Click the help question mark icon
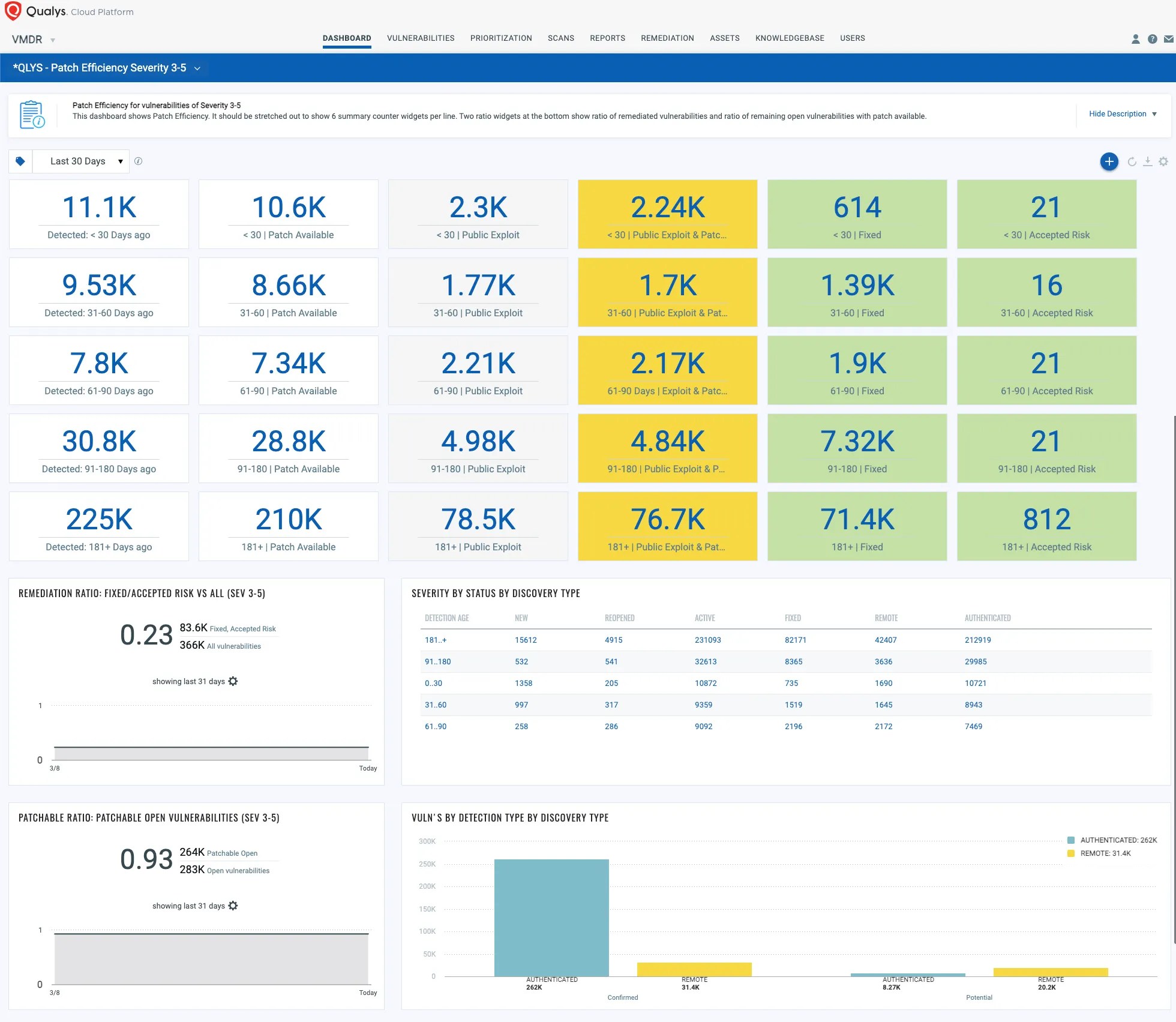Screen dimensions: 1176x1022 coord(1153,38)
